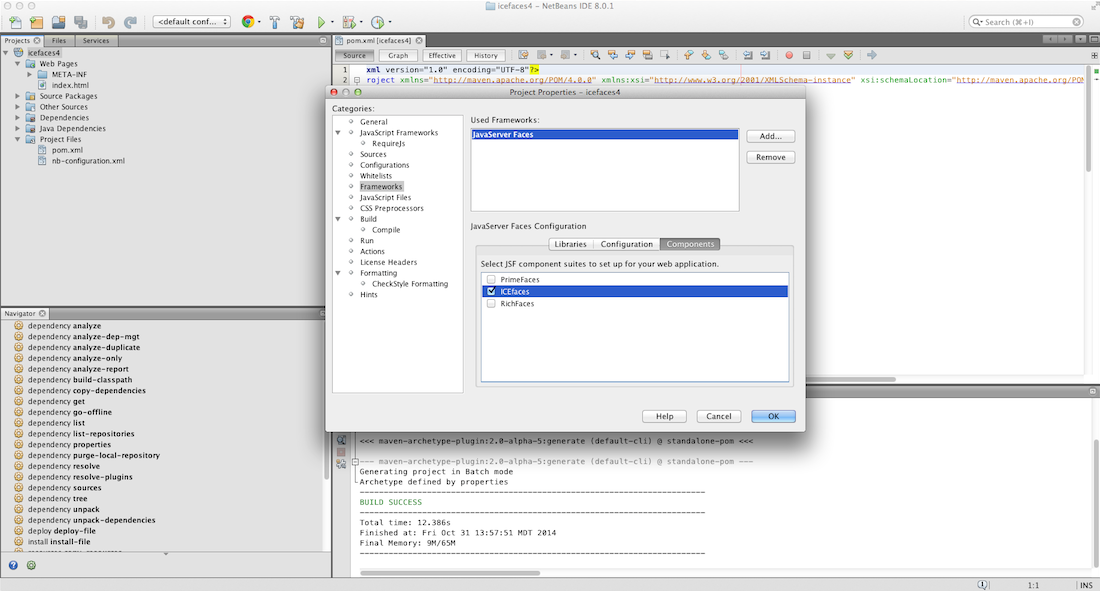Open the Services panel tab

pyautogui.click(x=96, y=40)
